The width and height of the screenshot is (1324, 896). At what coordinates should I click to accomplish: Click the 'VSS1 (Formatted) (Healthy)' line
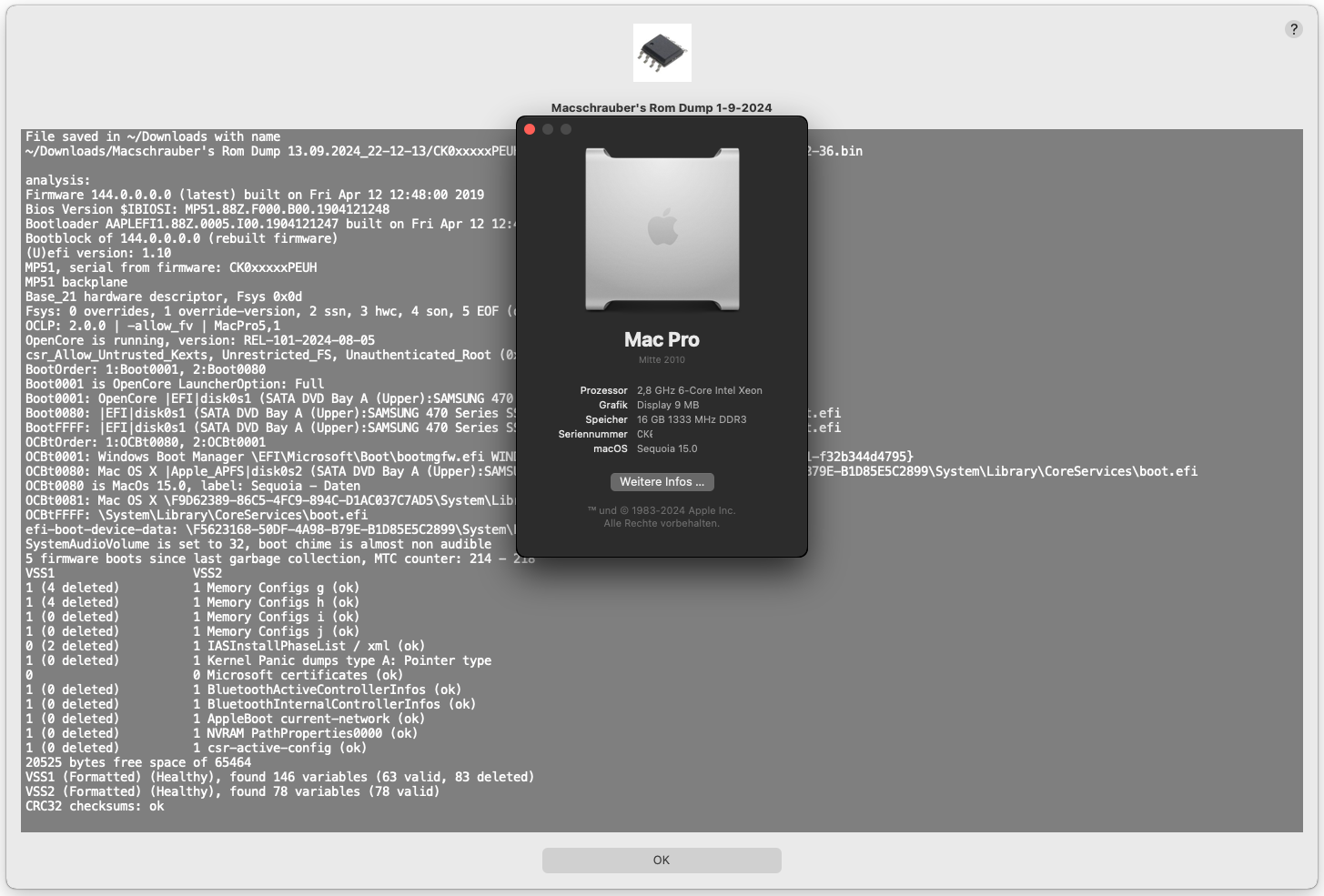coord(279,777)
